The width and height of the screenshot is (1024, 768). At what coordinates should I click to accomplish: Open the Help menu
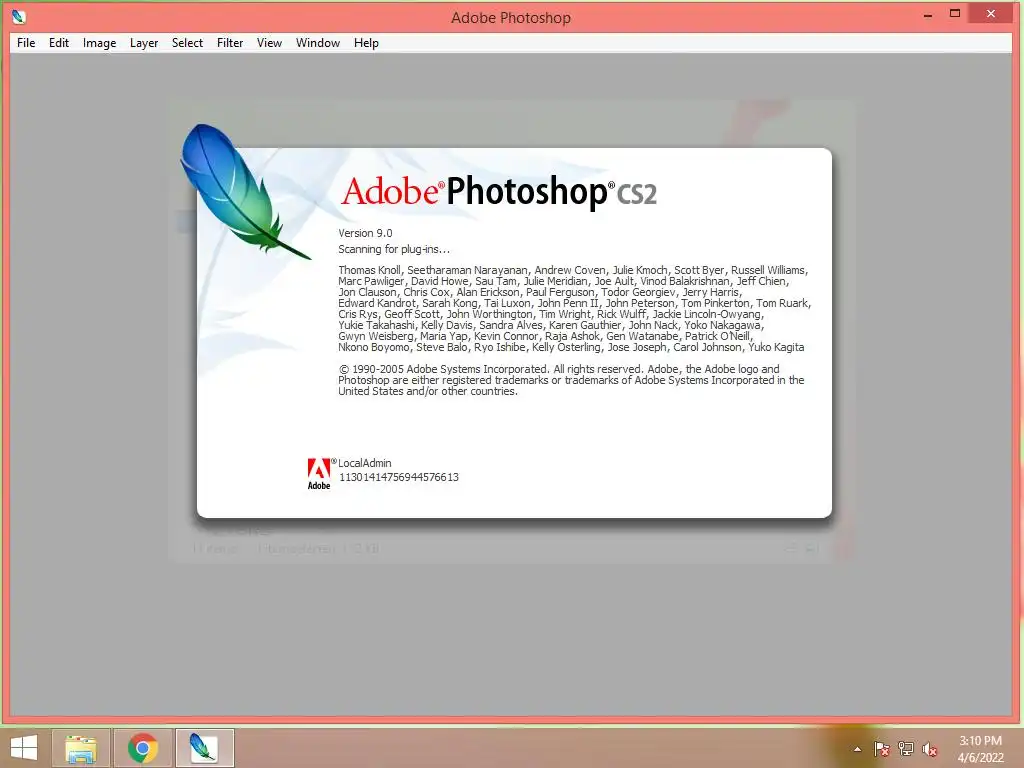point(366,42)
